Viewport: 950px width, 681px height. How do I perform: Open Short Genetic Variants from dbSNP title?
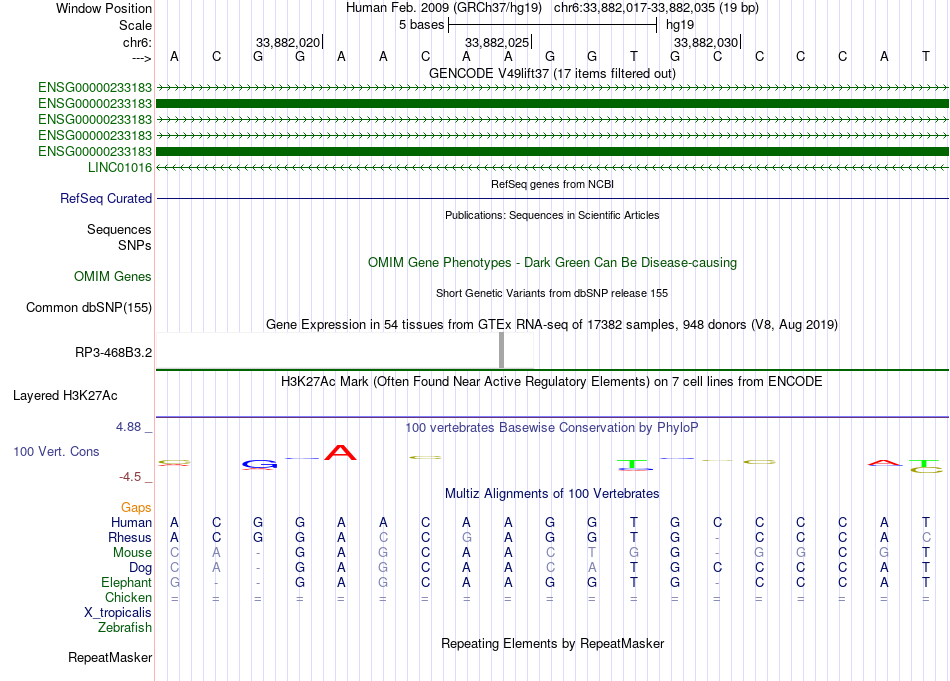pos(552,293)
